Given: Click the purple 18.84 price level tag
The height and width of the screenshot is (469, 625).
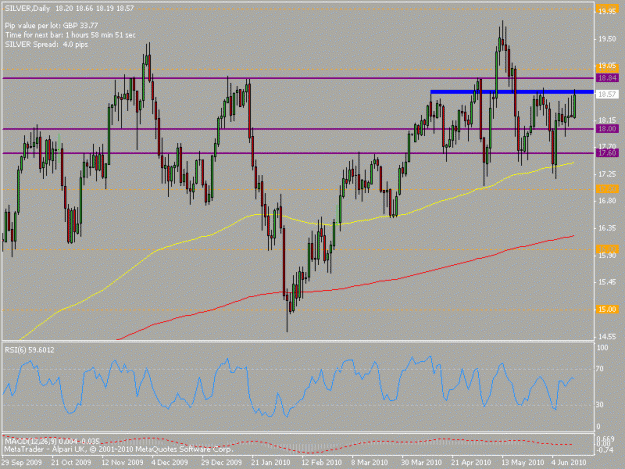Looking at the screenshot, I should [607, 78].
